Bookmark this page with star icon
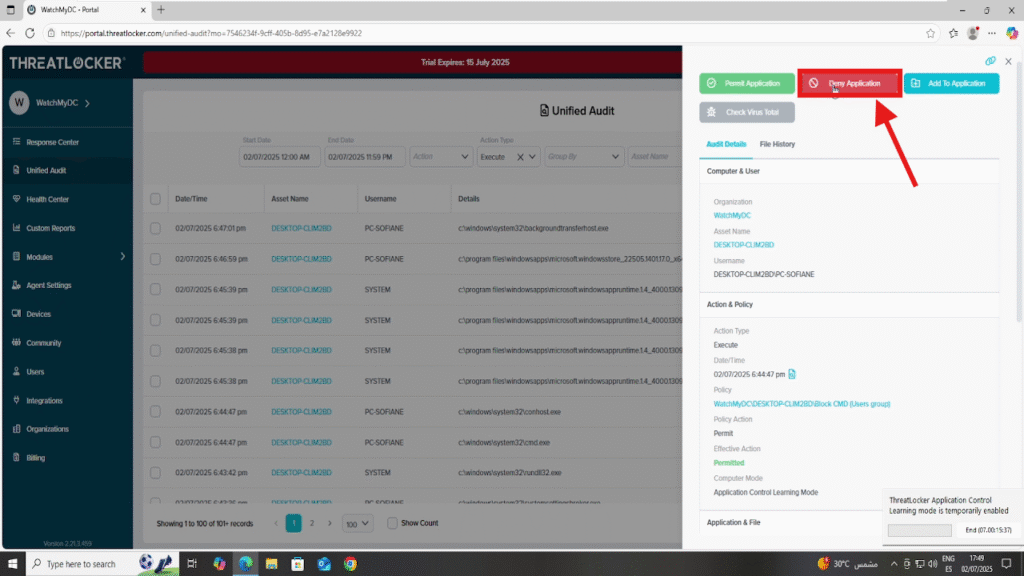 [x=930, y=33]
